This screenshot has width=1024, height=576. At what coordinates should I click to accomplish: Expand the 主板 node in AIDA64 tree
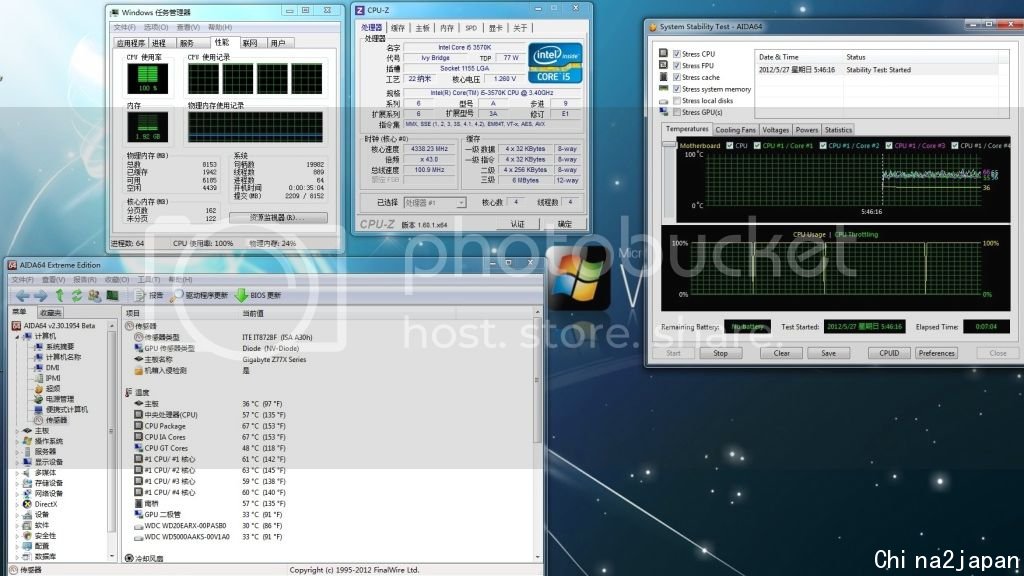(17, 431)
